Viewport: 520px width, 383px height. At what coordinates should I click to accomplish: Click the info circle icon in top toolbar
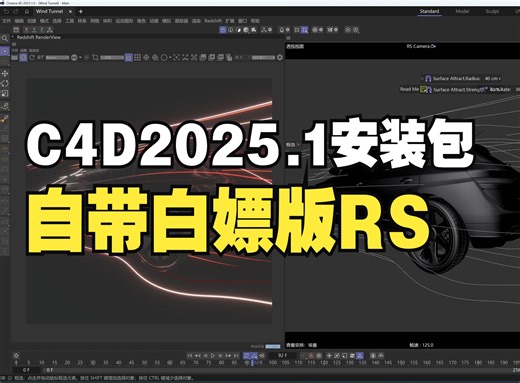point(230,30)
